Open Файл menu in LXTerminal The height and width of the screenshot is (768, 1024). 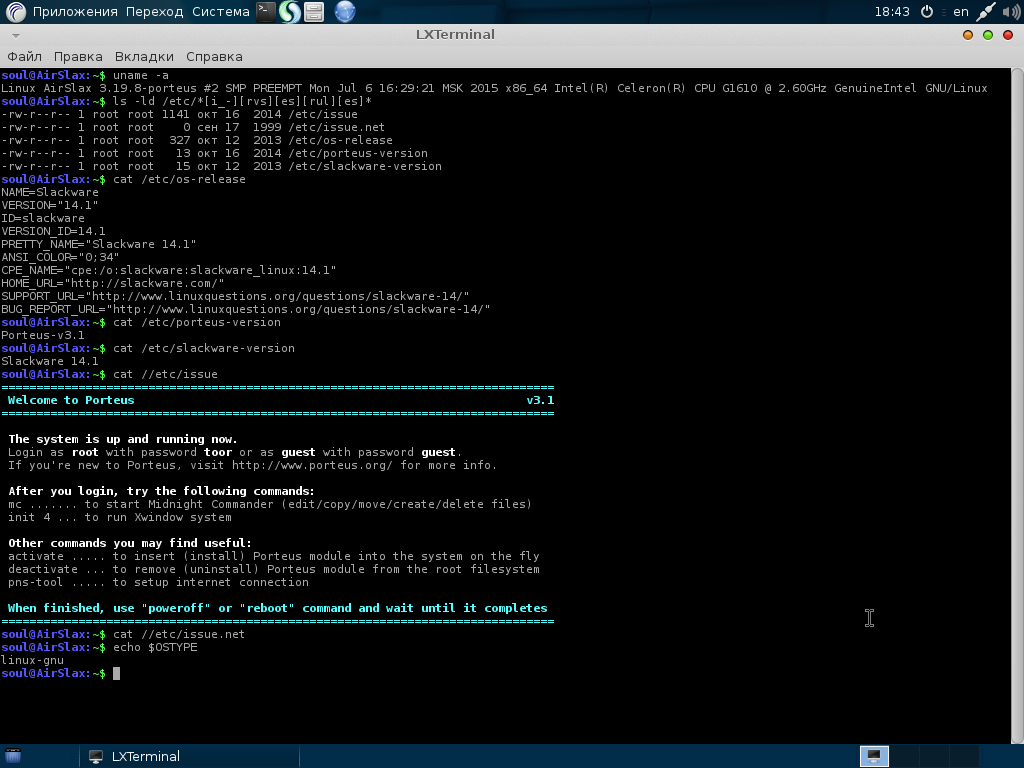click(x=24, y=56)
